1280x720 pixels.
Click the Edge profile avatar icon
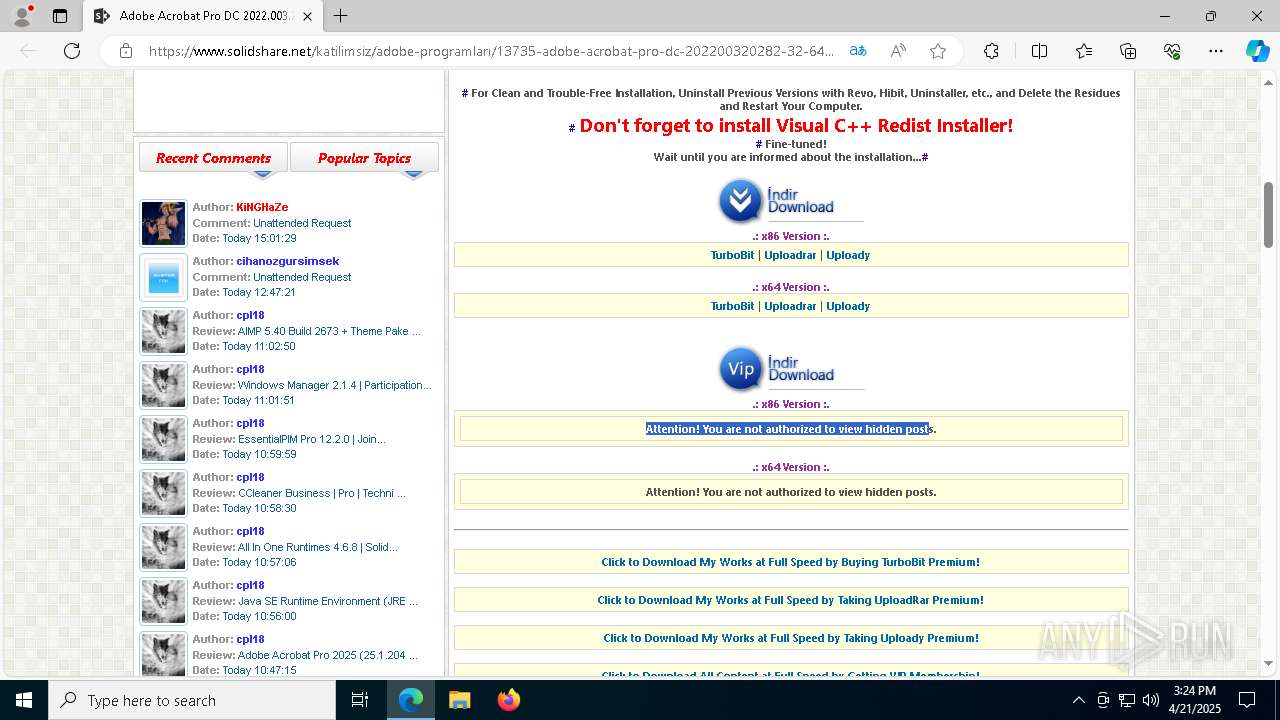[22, 16]
